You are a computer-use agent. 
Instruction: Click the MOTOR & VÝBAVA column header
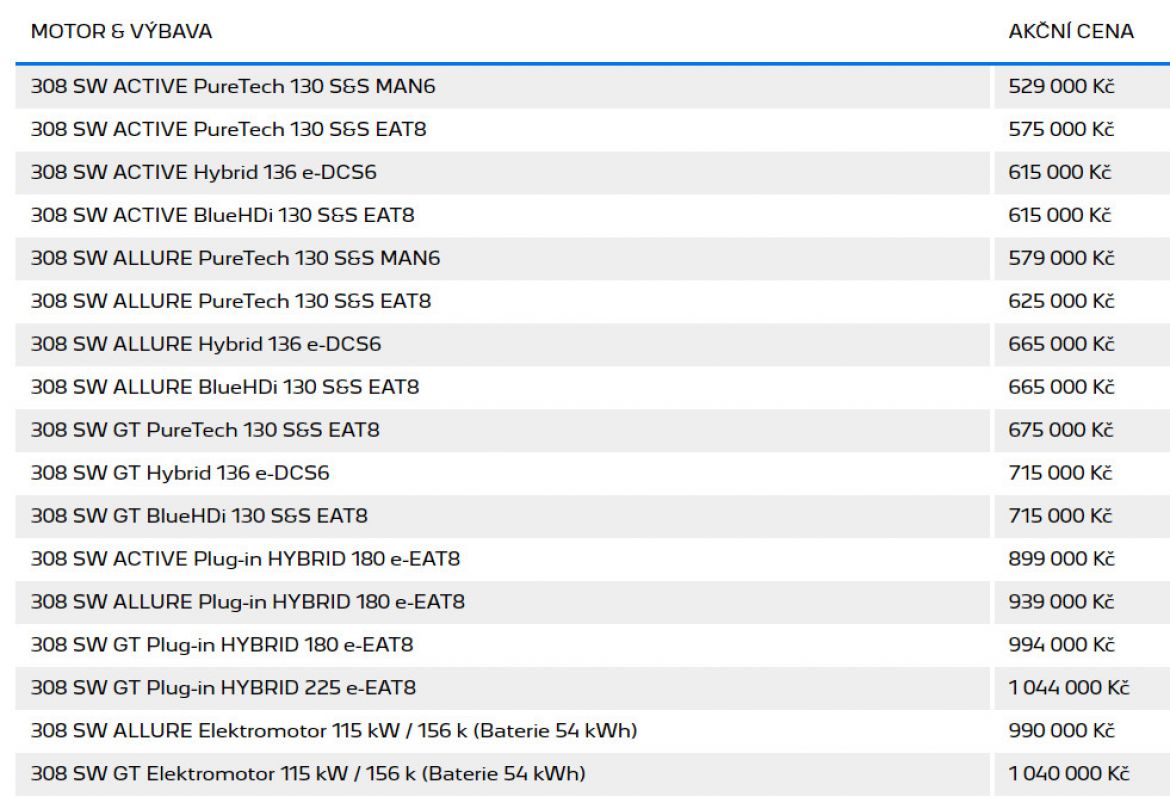pos(121,32)
